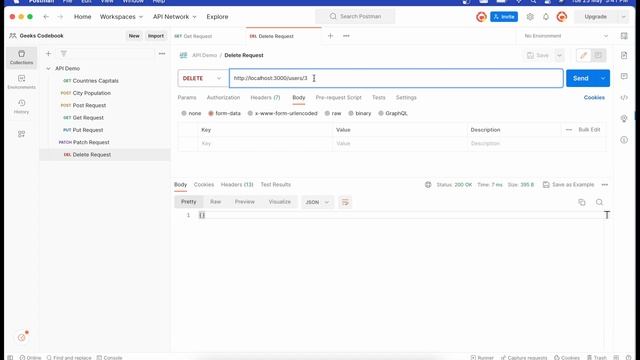Open the DELETE method dropdown
This screenshot has width=640, height=360.
(202, 78)
